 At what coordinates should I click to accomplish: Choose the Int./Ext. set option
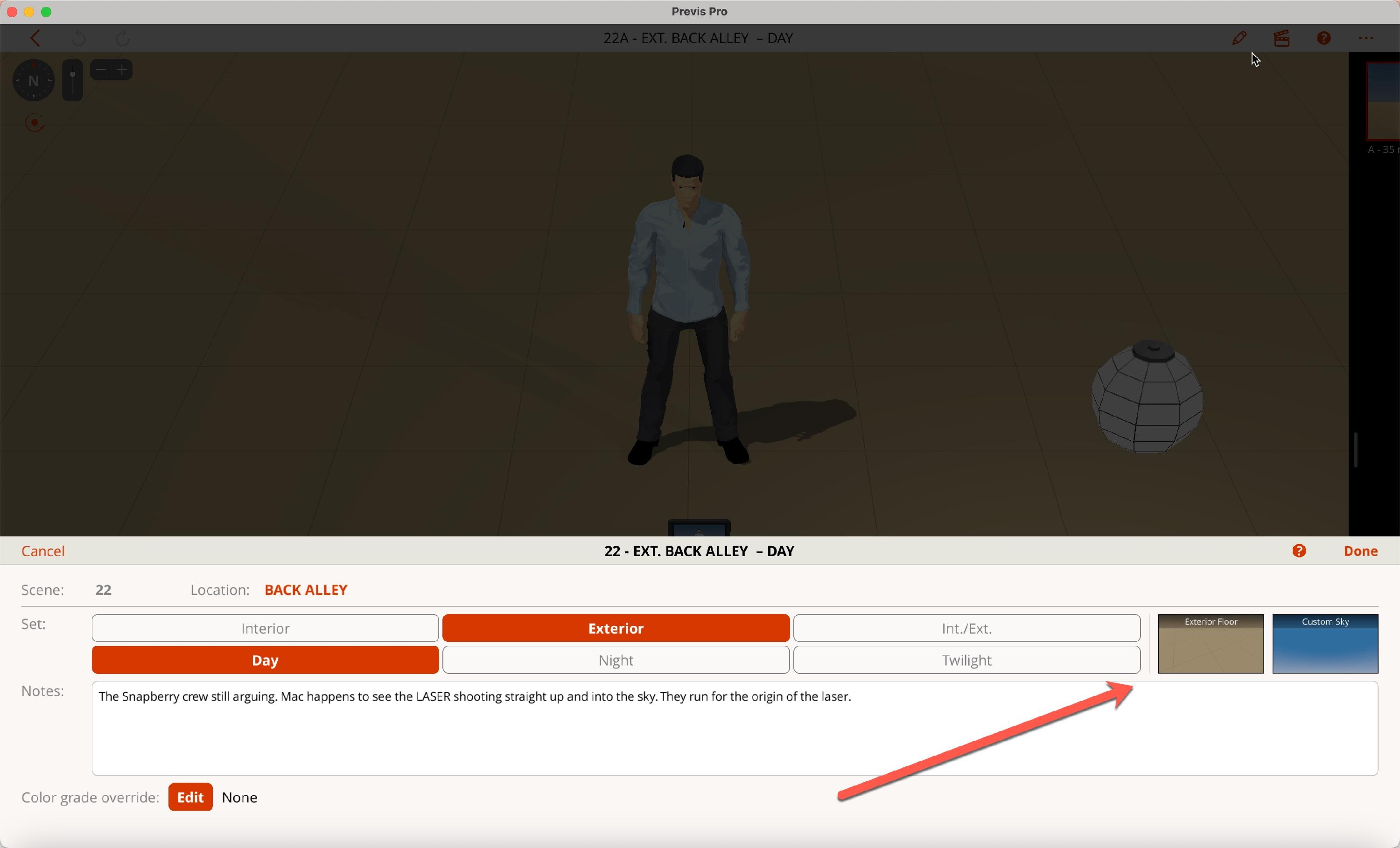[x=966, y=628]
